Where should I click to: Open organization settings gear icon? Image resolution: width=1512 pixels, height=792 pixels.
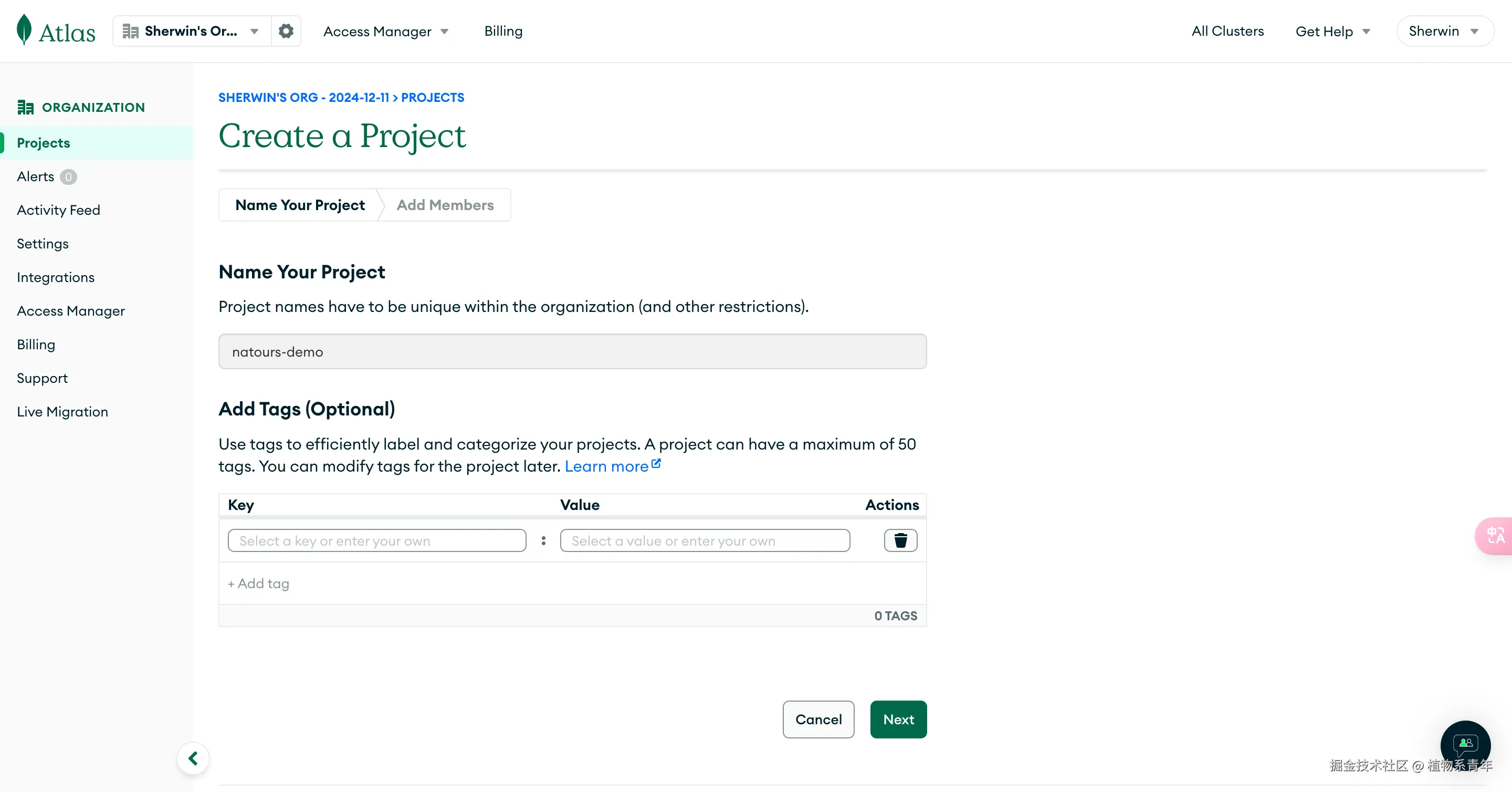286,31
